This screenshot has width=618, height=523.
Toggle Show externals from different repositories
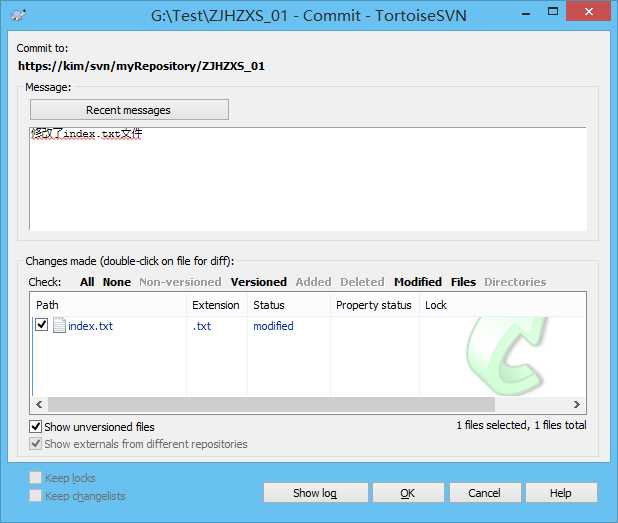click(35, 443)
